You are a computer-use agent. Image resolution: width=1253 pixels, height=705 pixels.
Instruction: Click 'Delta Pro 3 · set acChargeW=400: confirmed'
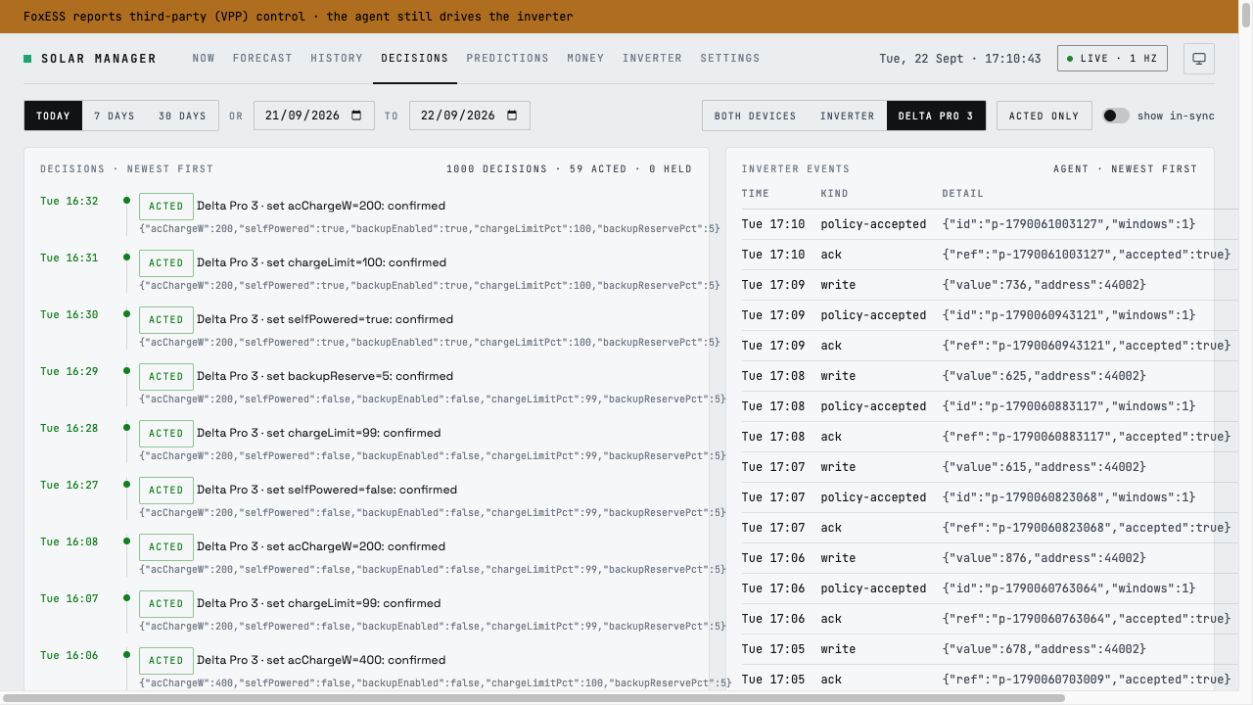pyautogui.click(x=321, y=661)
